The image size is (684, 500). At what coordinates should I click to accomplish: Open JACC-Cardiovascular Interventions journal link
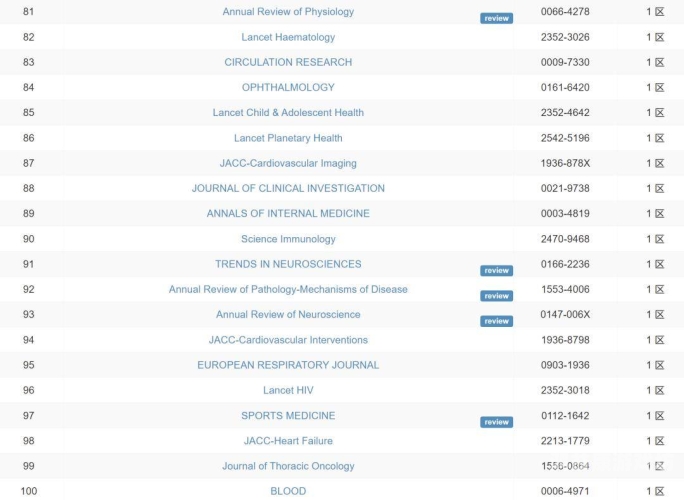coord(288,340)
